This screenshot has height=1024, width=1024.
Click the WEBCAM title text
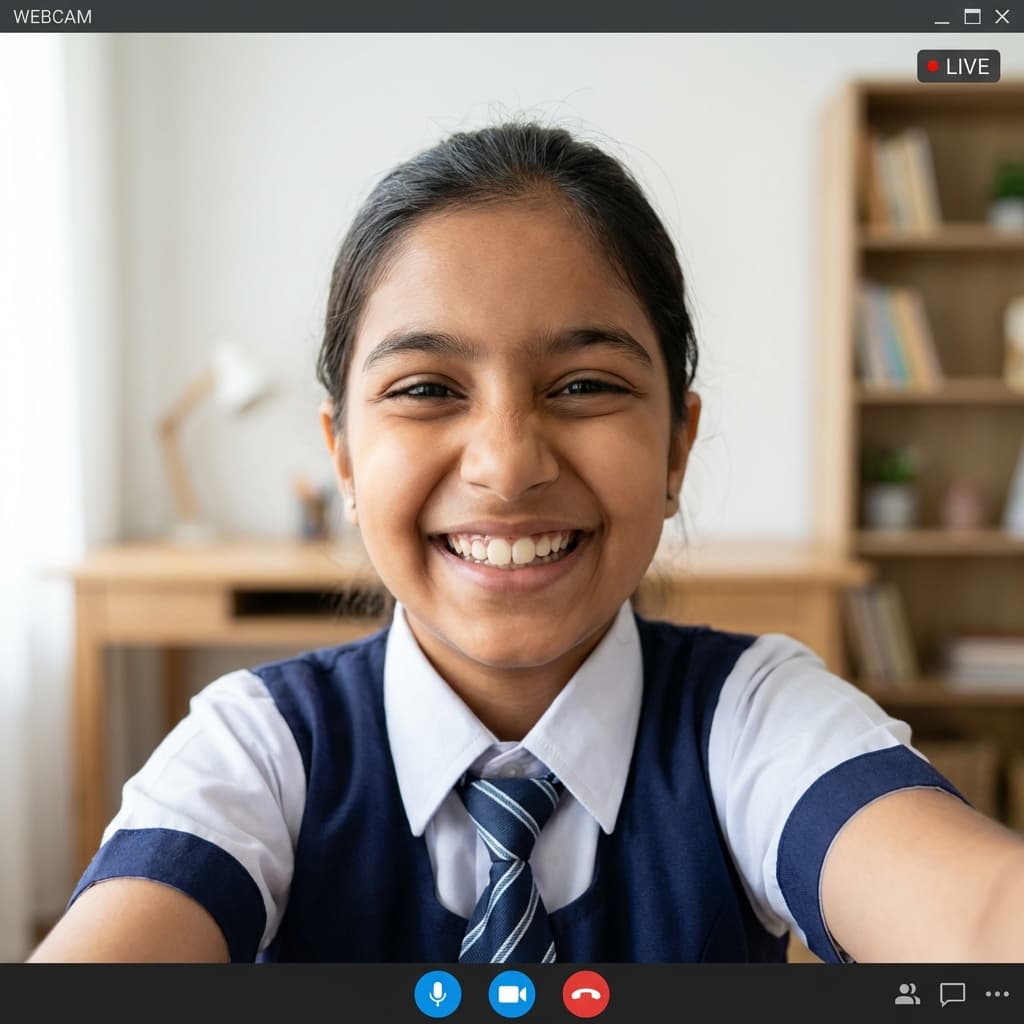[52, 17]
